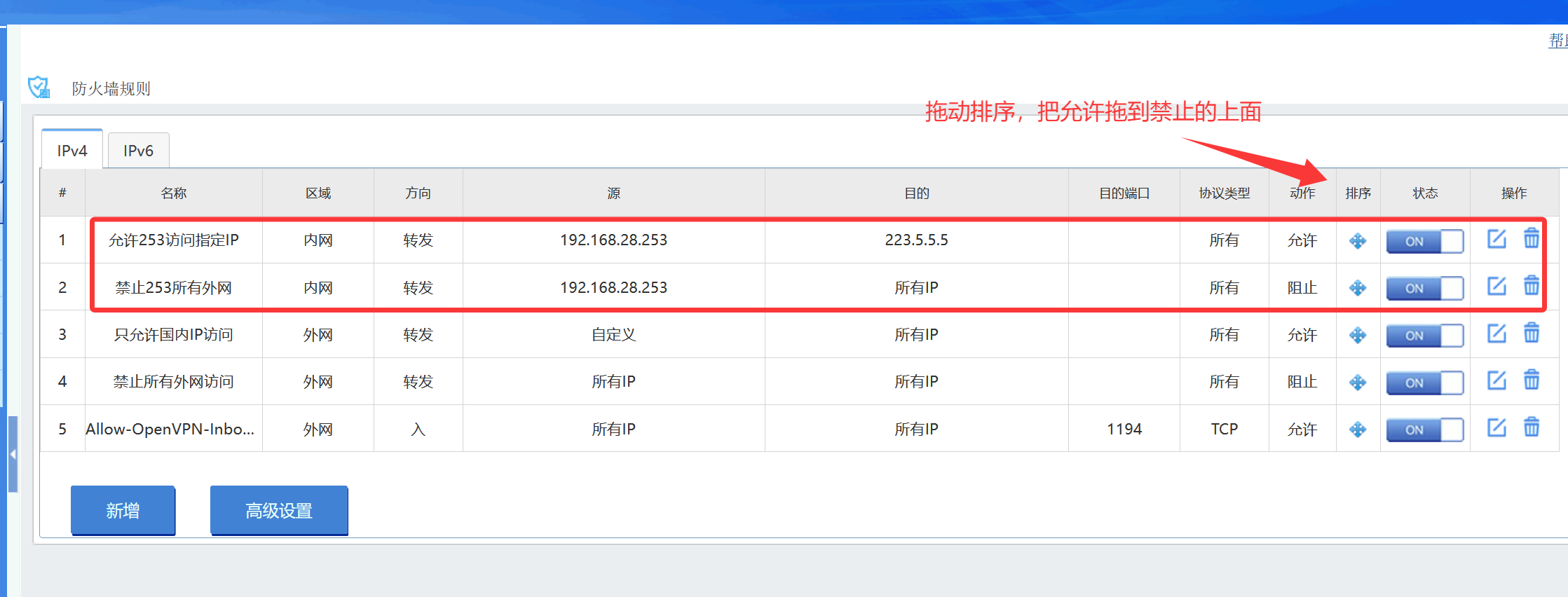Toggle ON switch for 允许253访问指定IP rule
Viewport: 1568px width, 597px height.
click(x=1424, y=241)
